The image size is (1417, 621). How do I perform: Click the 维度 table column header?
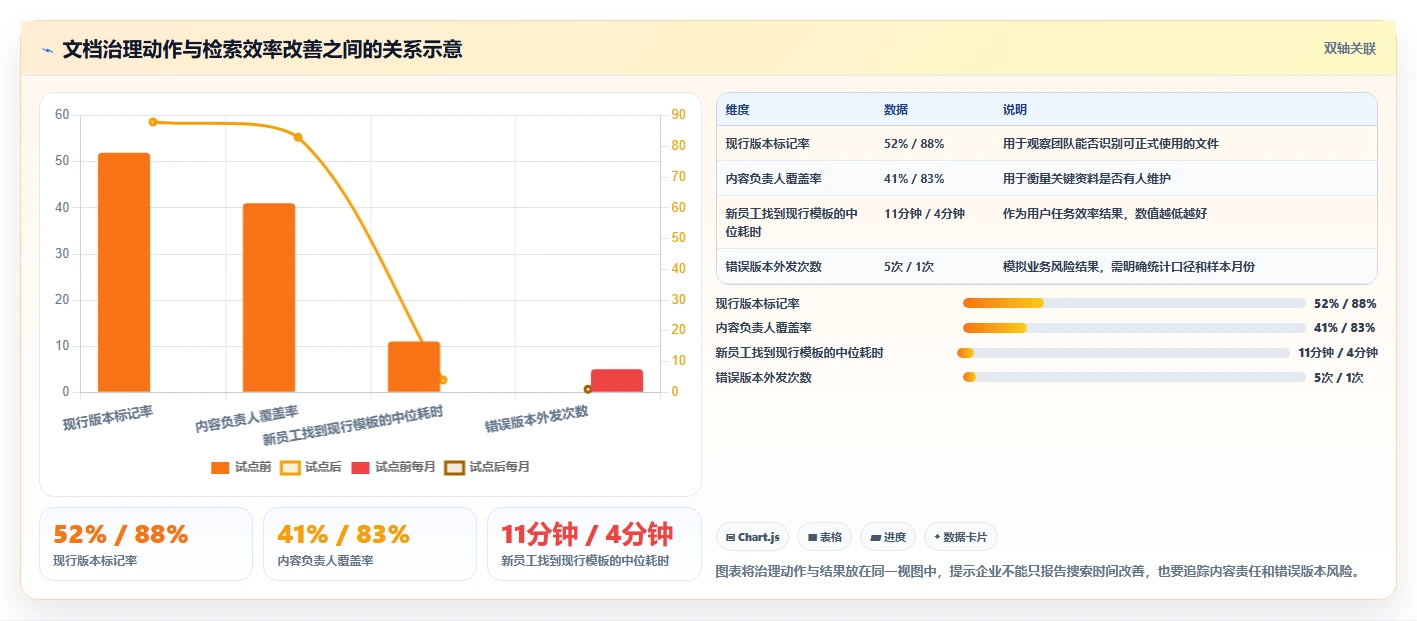click(x=738, y=110)
